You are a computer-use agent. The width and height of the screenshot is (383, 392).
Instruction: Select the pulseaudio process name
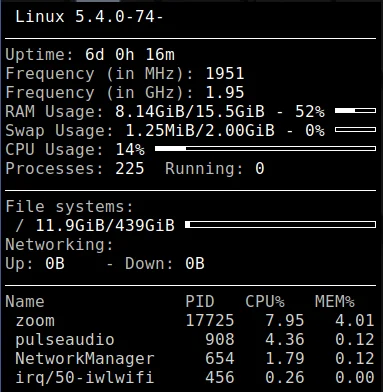(x=65, y=340)
